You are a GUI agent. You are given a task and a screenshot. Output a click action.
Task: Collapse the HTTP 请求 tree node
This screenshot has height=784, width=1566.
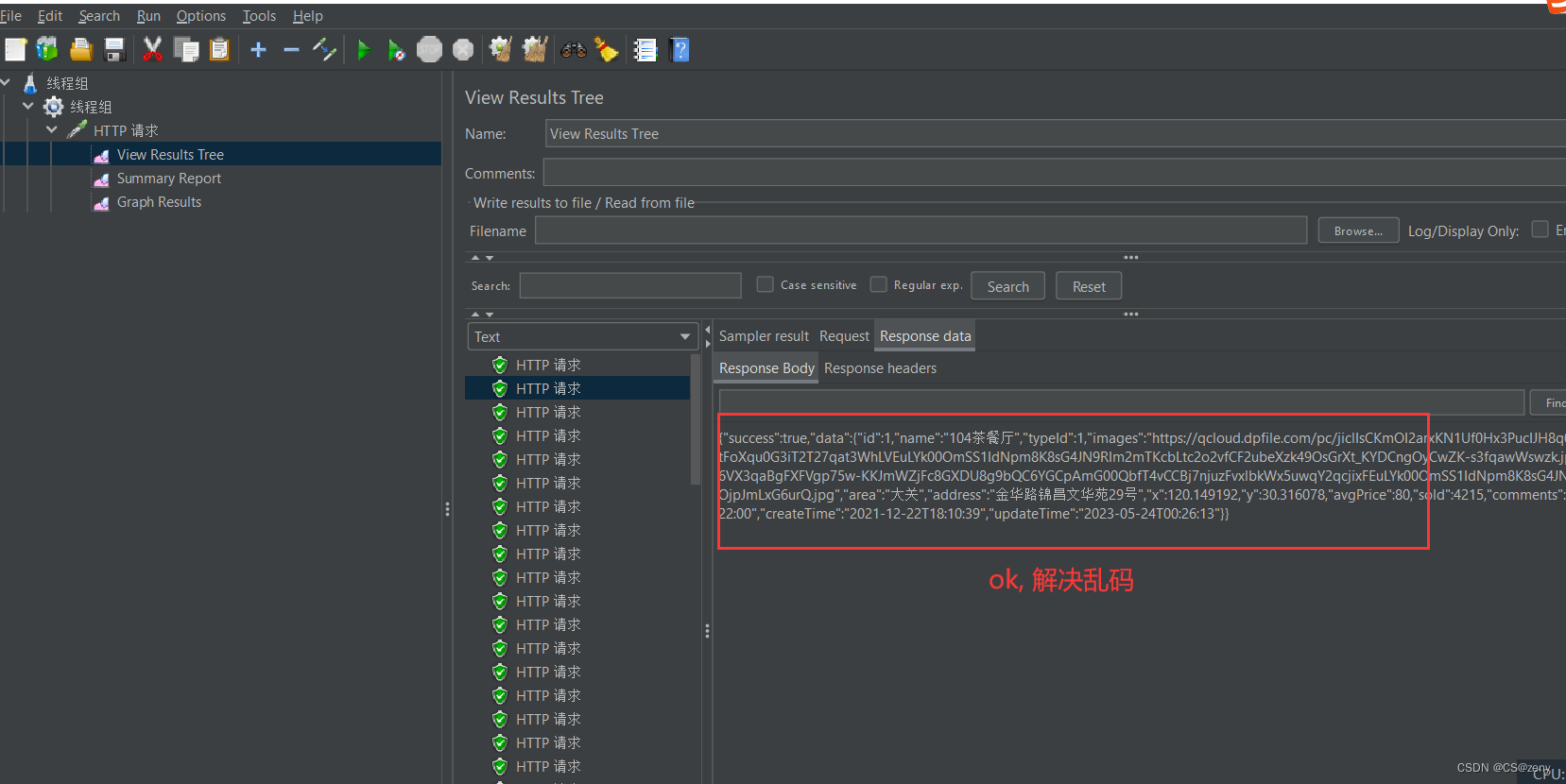click(52, 129)
